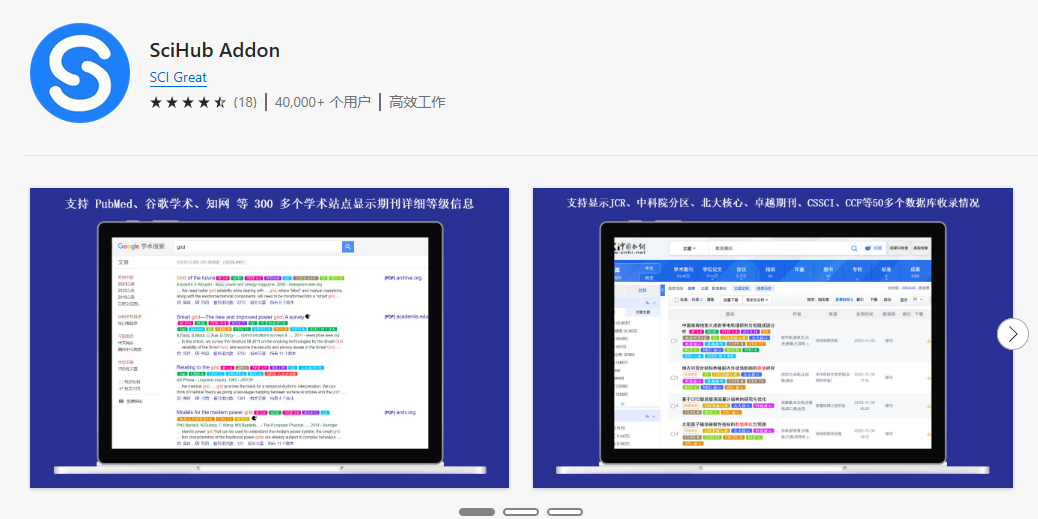Click the SciHub Addon logo icon
Viewport: 1038px width, 519px height.
point(79,73)
